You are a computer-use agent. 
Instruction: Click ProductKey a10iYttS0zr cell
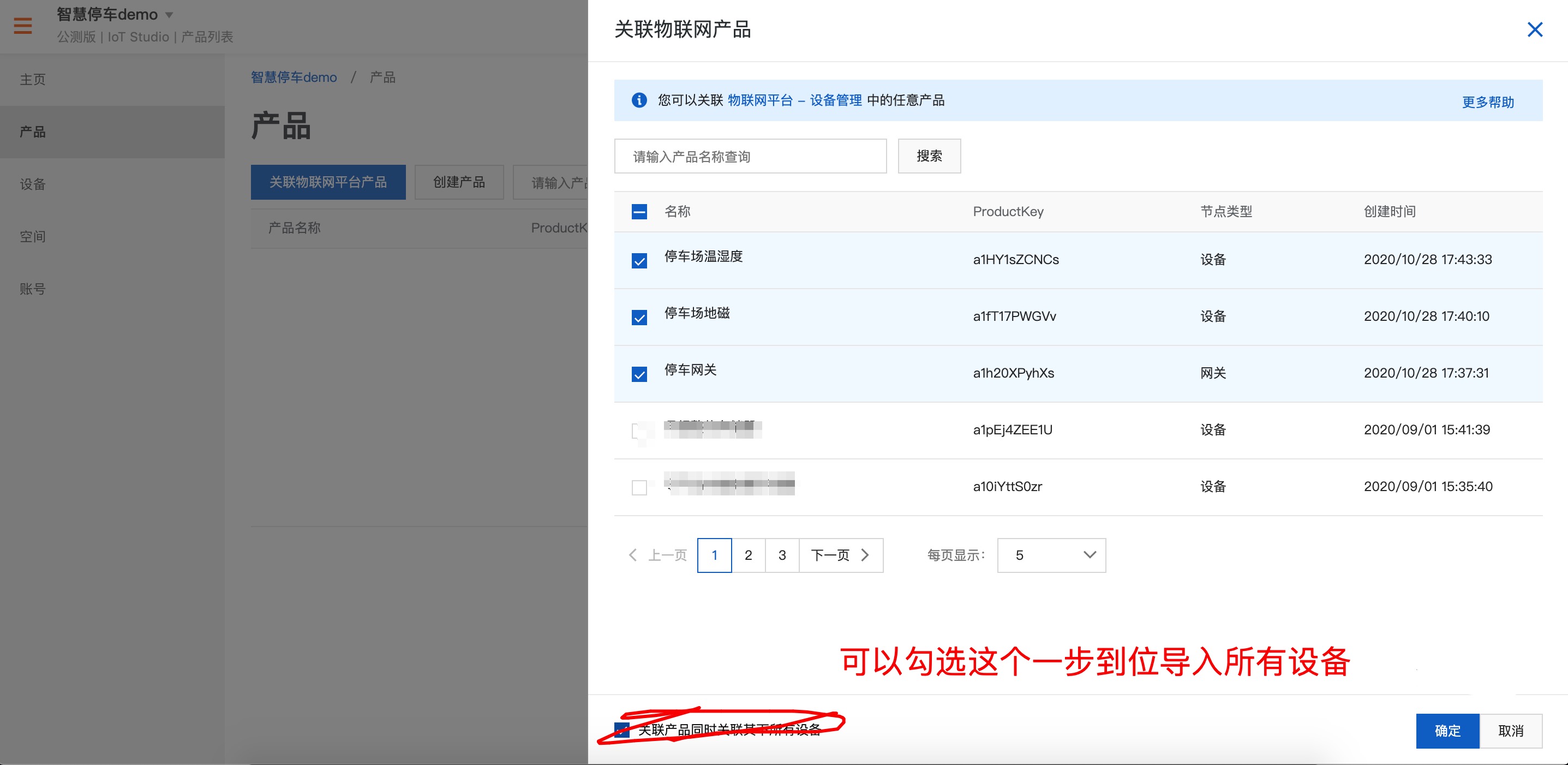pos(1007,486)
